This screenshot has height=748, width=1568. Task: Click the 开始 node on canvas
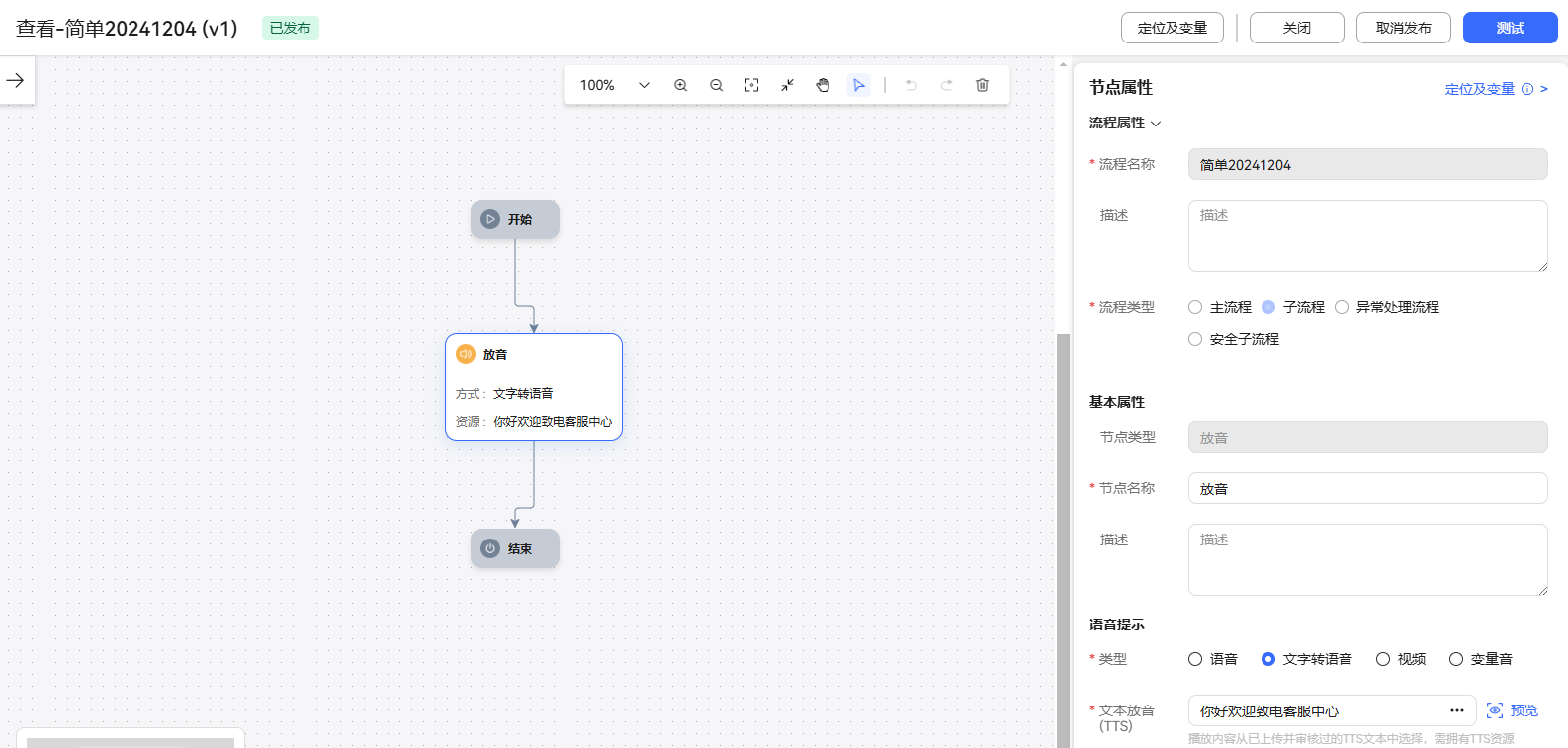coord(515,219)
